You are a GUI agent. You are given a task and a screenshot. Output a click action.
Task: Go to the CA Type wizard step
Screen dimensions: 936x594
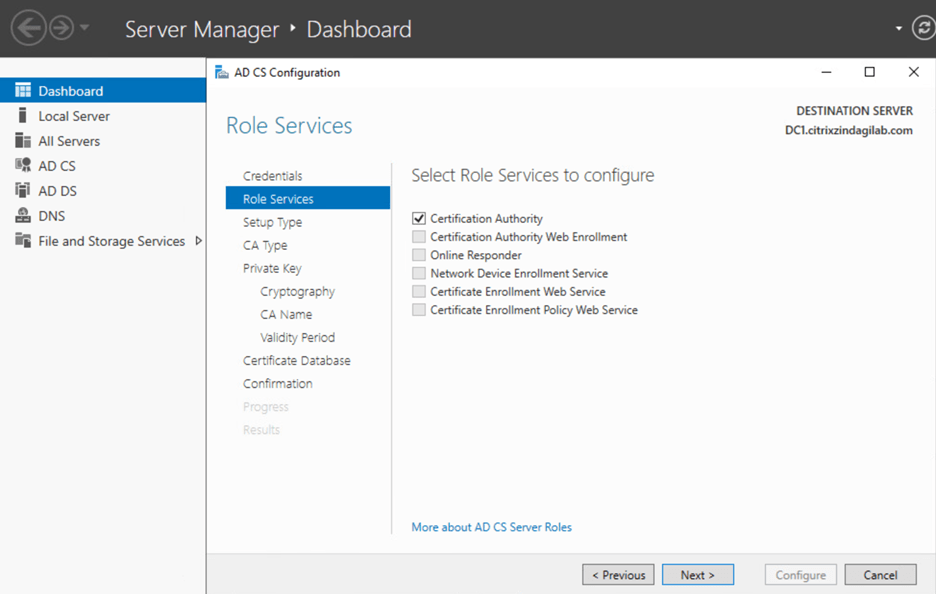[x=265, y=245]
